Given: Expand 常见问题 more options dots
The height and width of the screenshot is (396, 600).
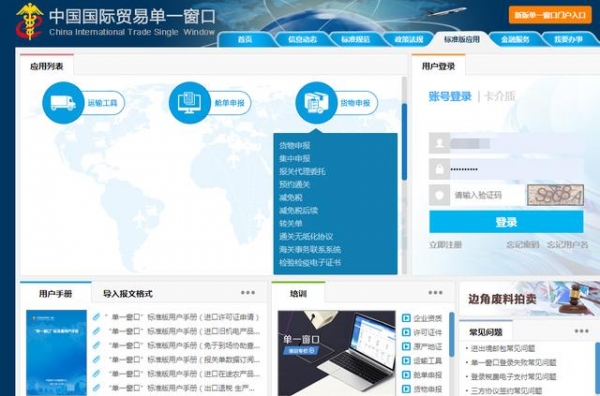Looking at the screenshot, I should point(581,331).
